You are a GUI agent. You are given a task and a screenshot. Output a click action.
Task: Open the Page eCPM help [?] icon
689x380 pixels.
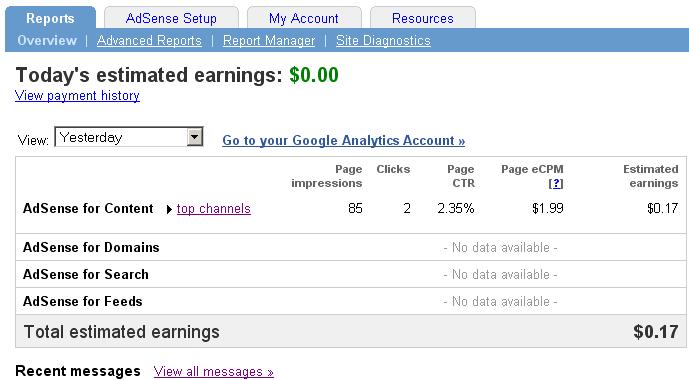(556, 183)
